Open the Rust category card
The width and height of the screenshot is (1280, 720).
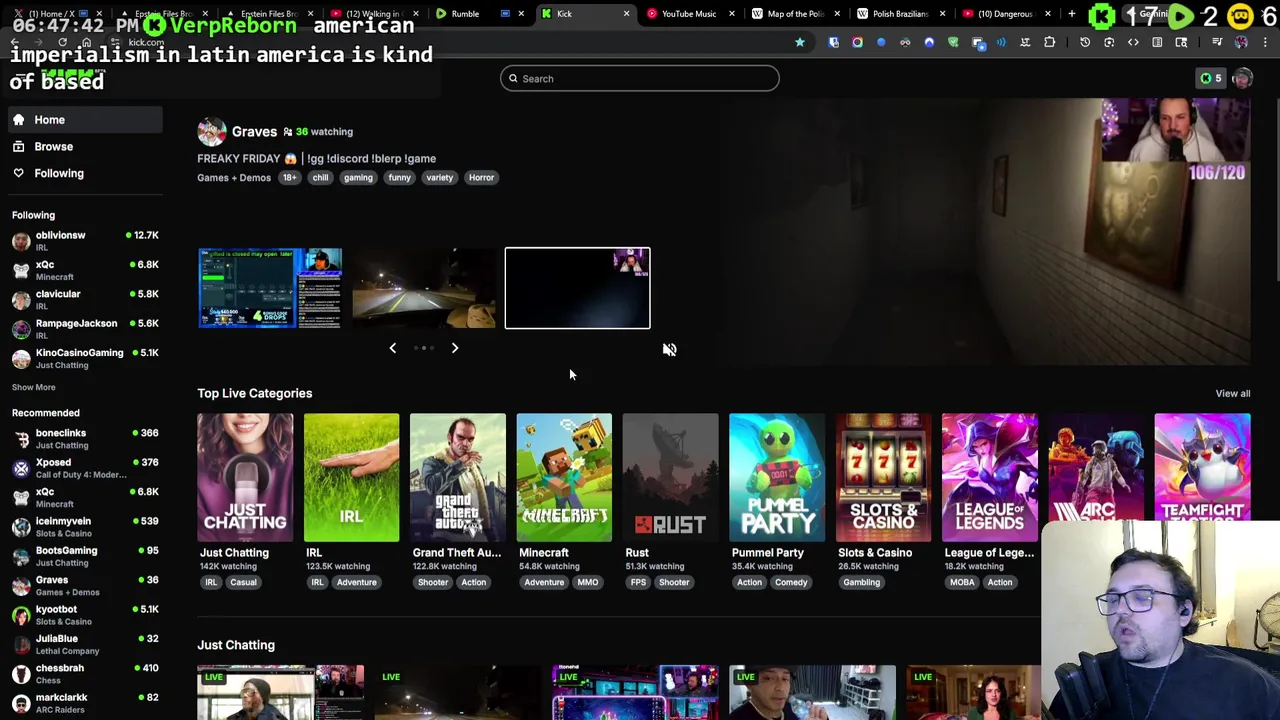click(670, 477)
